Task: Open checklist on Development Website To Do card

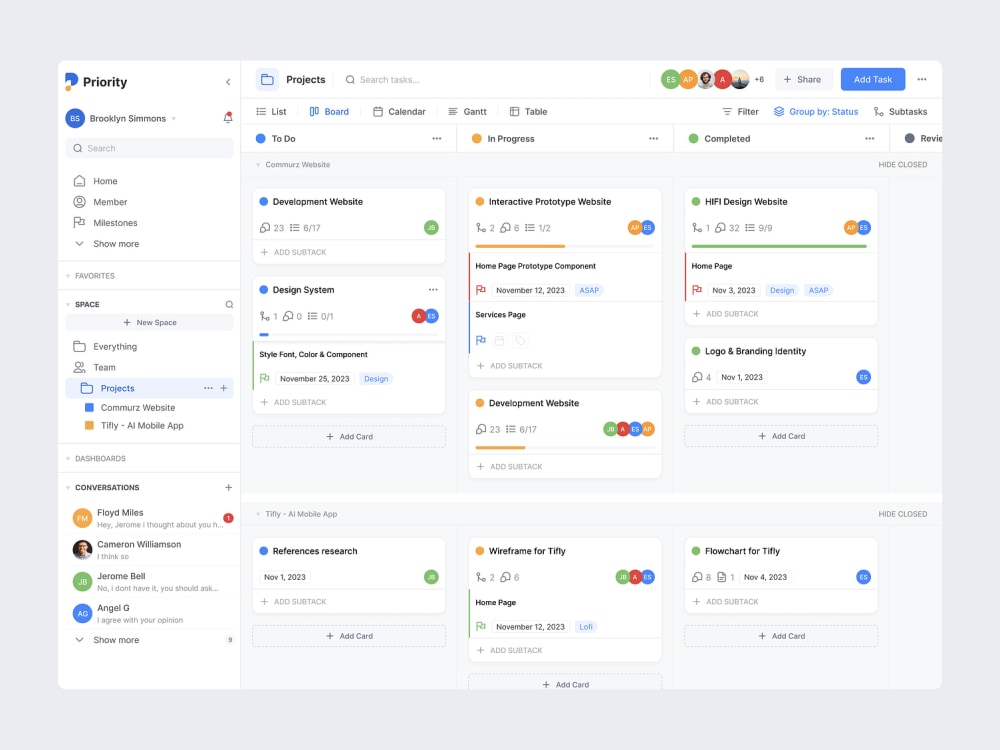Action: [305, 228]
